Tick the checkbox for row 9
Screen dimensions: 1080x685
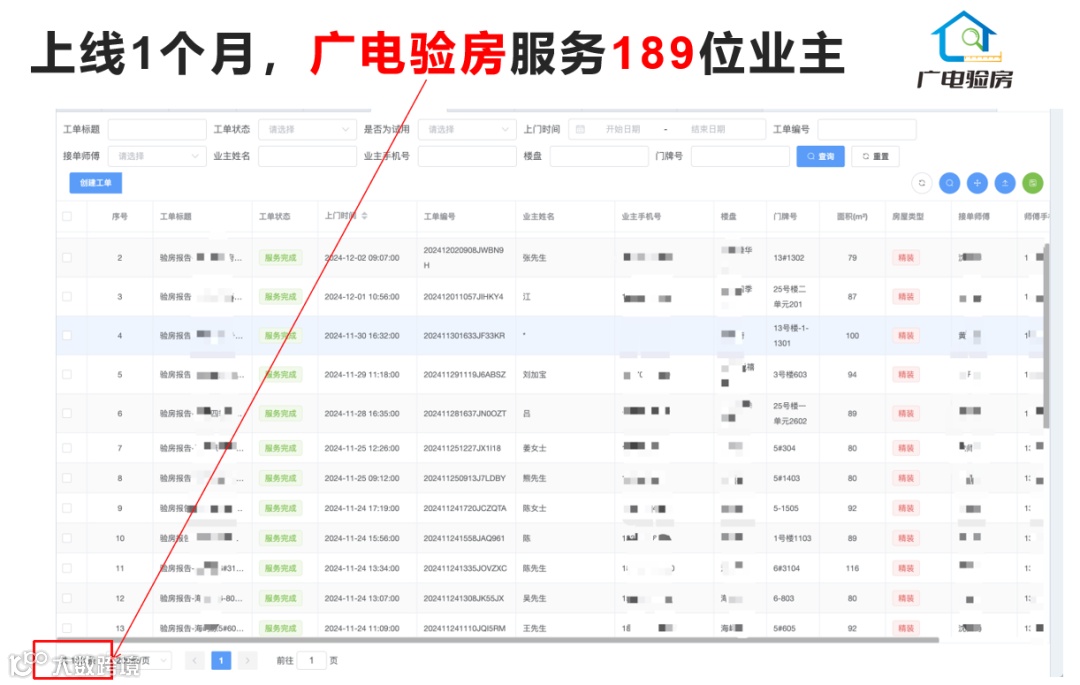point(67,508)
